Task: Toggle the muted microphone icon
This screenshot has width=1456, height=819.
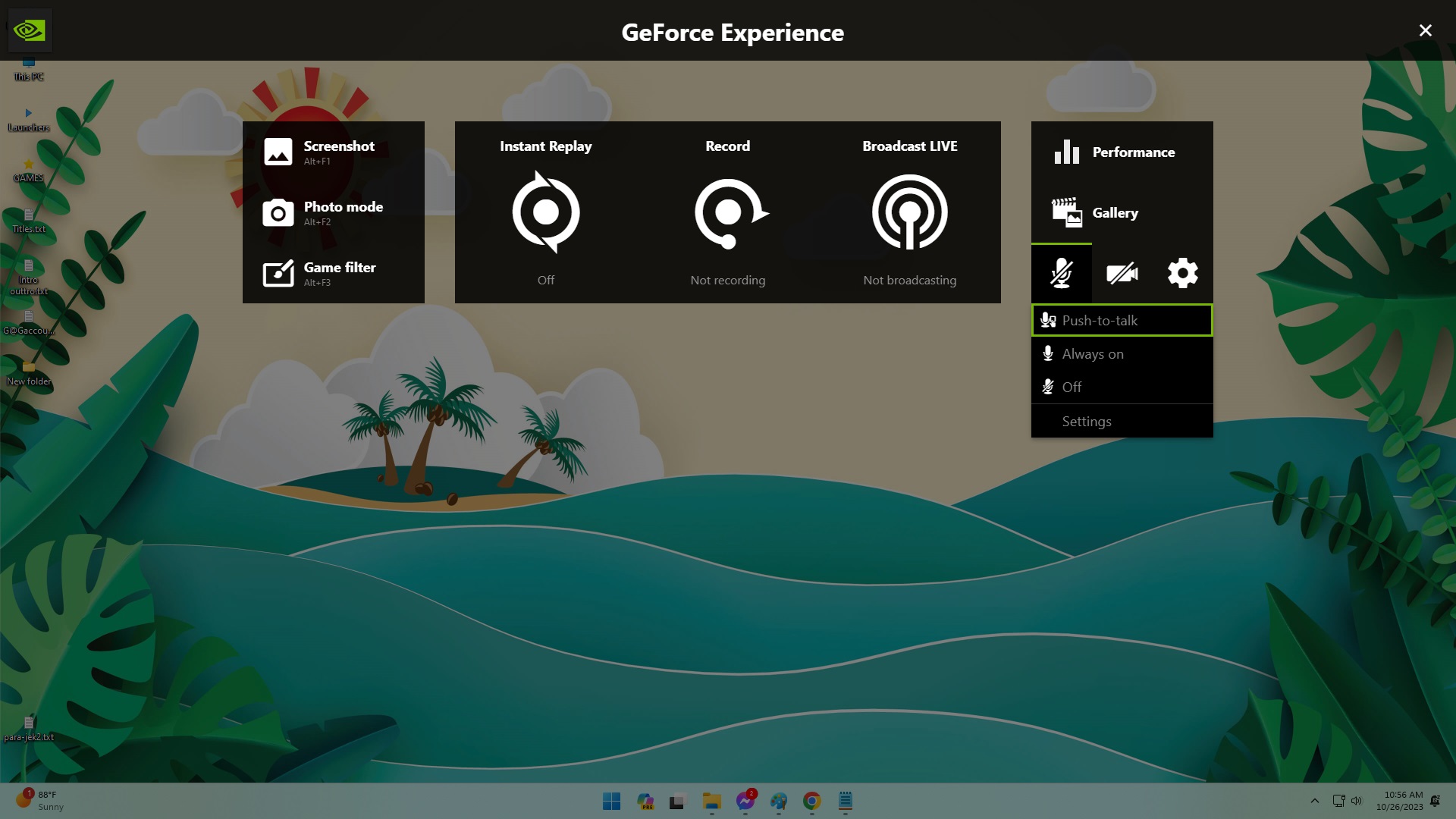Action: point(1062,273)
